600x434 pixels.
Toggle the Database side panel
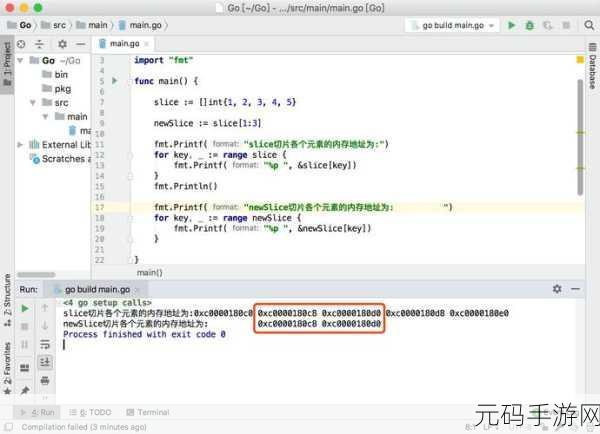(x=592, y=66)
